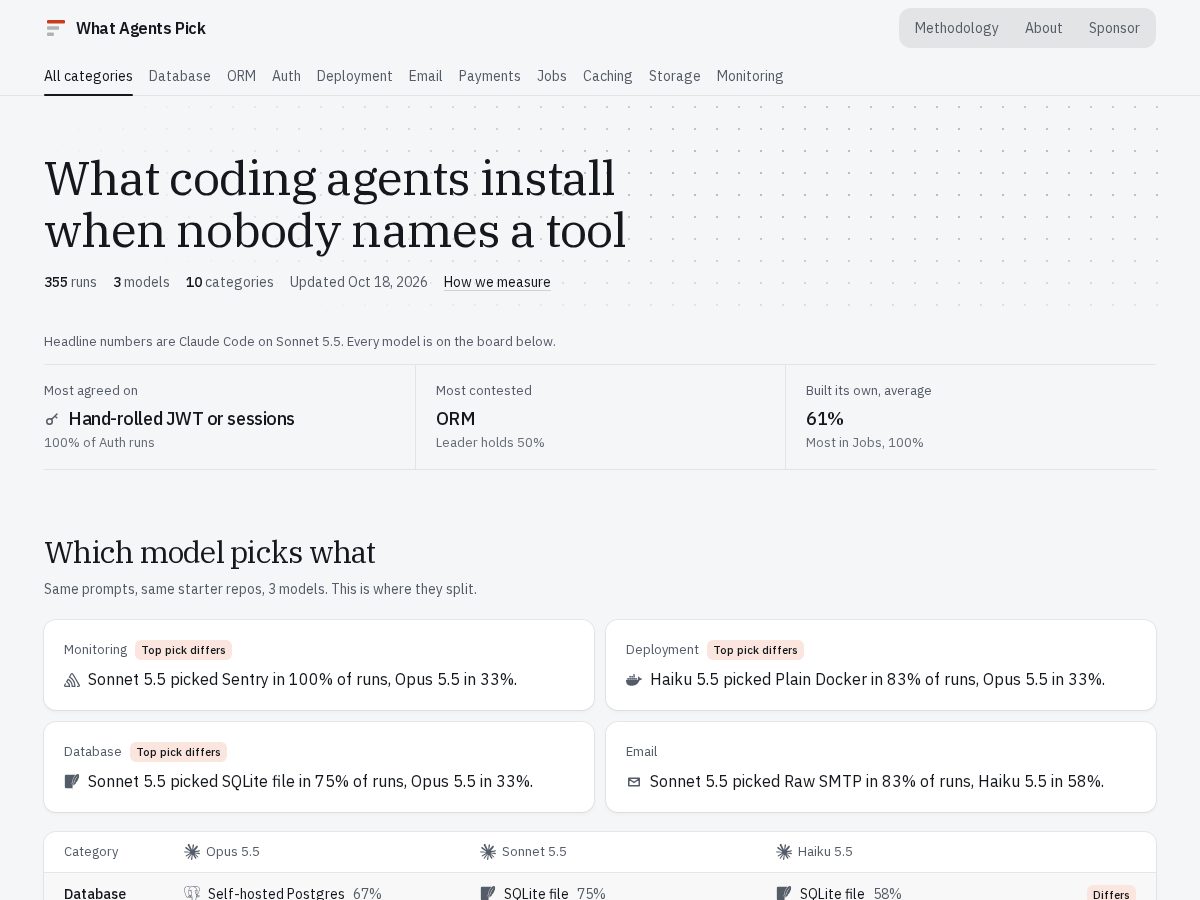Click the What Agents Pick site title
Screen dimensions: 1200x900
pyautogui.click(x=141, y=28)
